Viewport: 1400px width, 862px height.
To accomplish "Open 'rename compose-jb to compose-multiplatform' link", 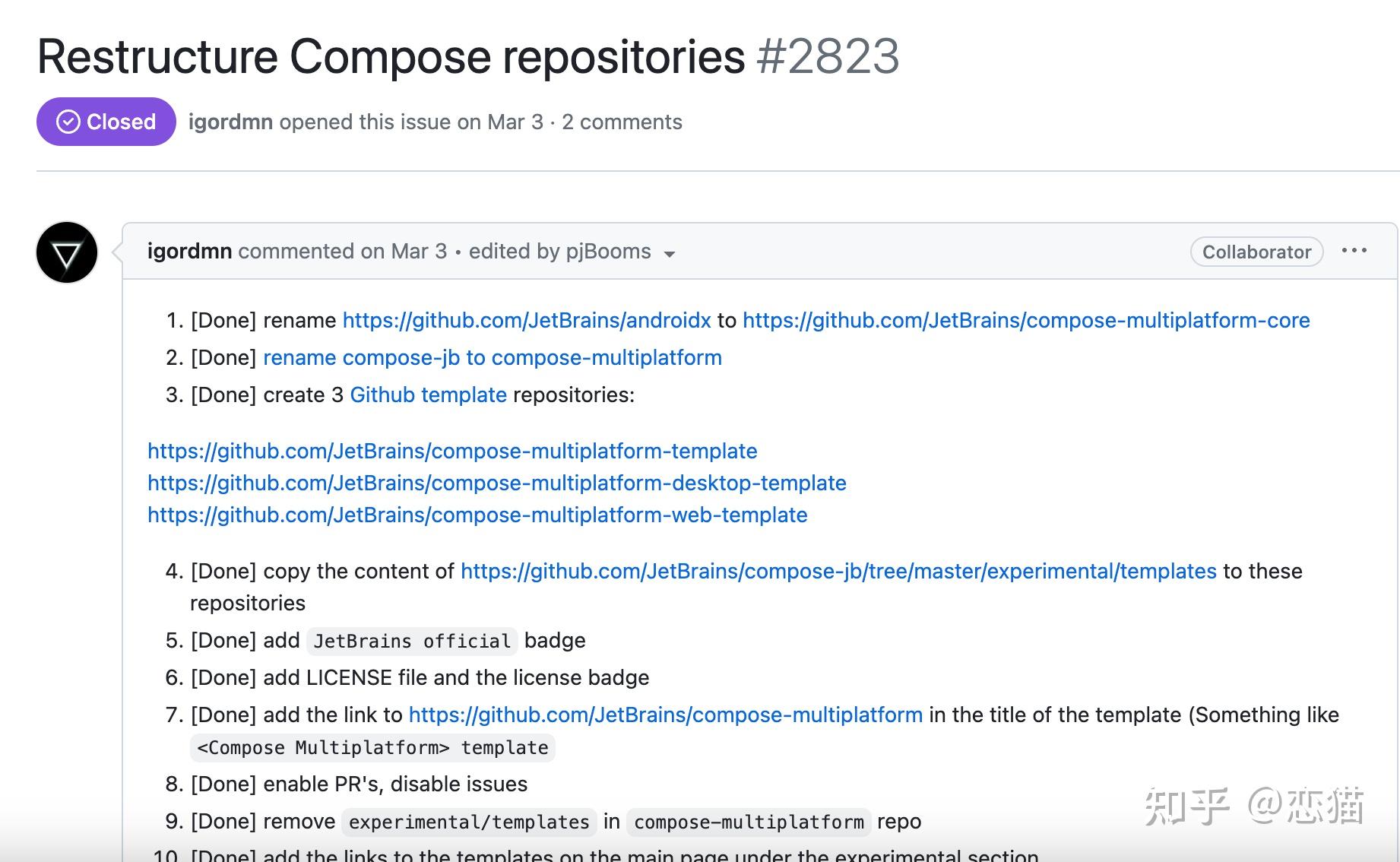I will 492,357.
